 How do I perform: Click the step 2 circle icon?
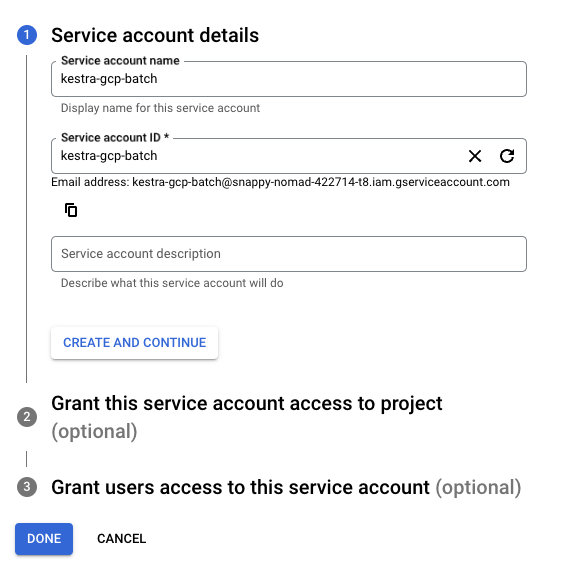click(x=27, y=417)
